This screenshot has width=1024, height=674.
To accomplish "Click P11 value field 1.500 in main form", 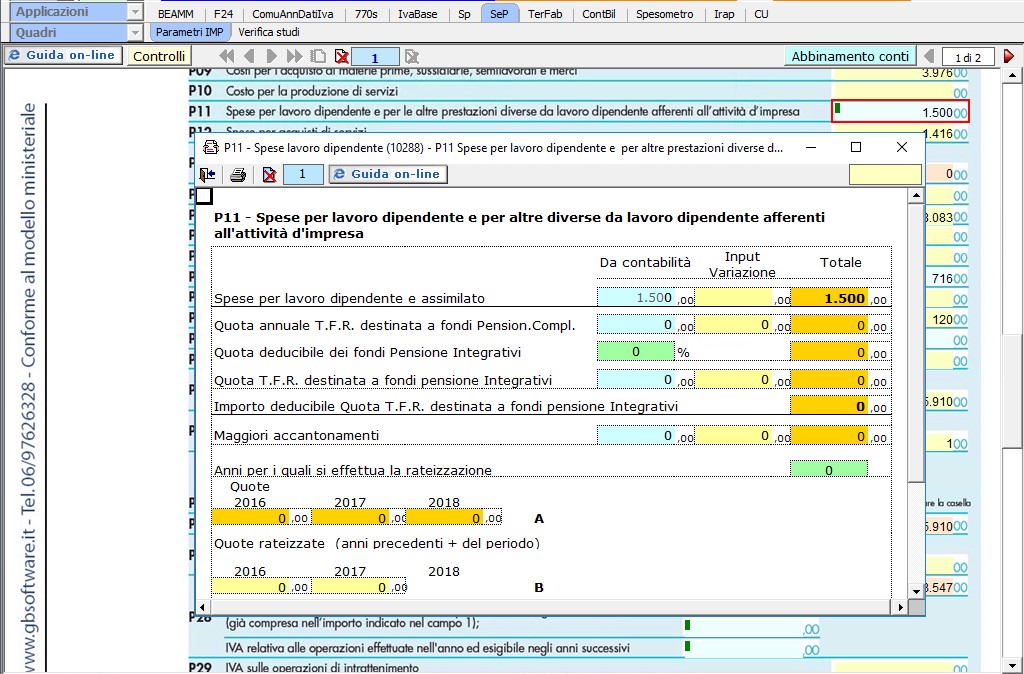I will click(900, 111).
